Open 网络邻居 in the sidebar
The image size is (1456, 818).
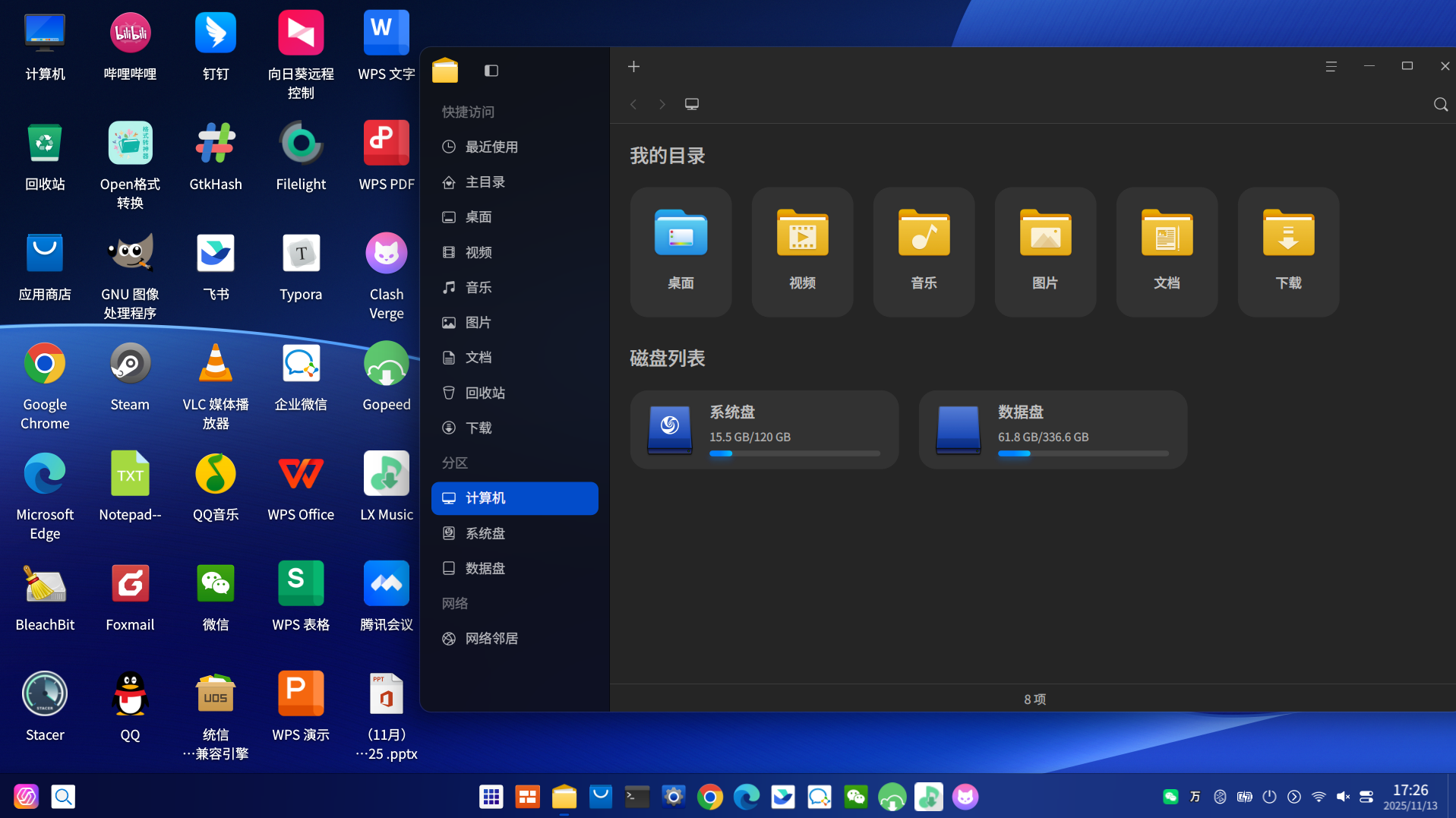pyautogui.click(x=515, y=639)
